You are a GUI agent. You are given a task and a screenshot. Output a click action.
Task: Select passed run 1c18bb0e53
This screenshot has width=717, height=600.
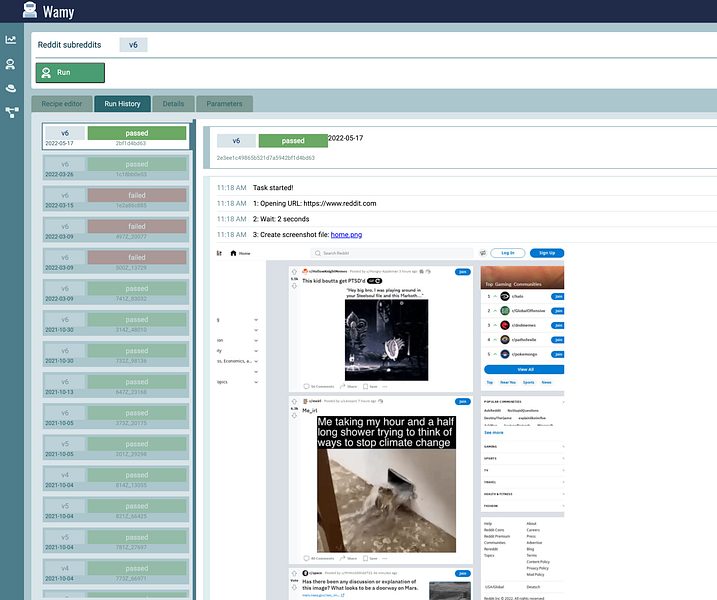point(116,167)
